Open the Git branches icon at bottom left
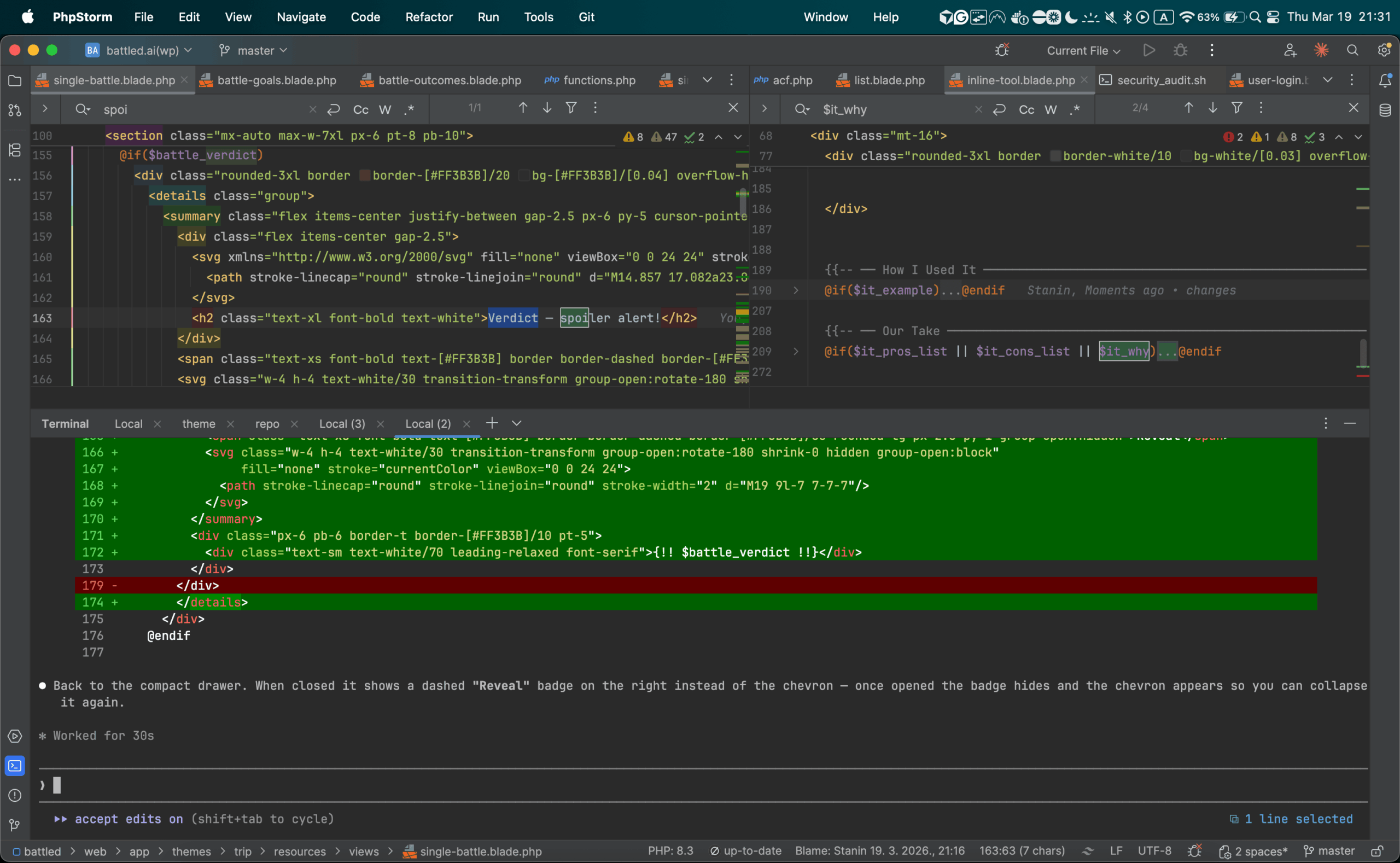1400x863 pixels. pyautogui.click(x=14, y=825)
